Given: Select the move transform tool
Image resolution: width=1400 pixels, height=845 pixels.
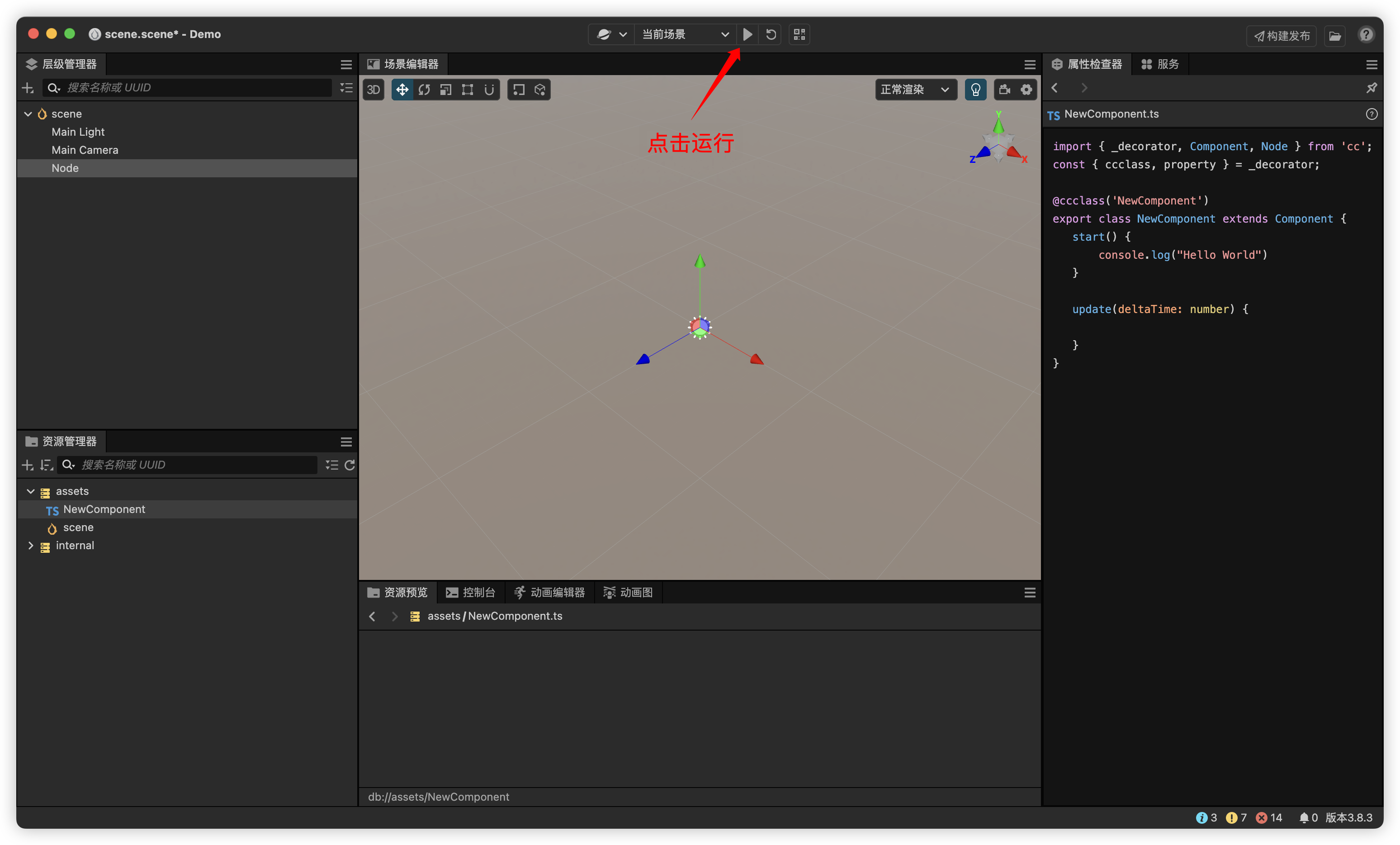Looking at the screenshot, I should 402,90.
